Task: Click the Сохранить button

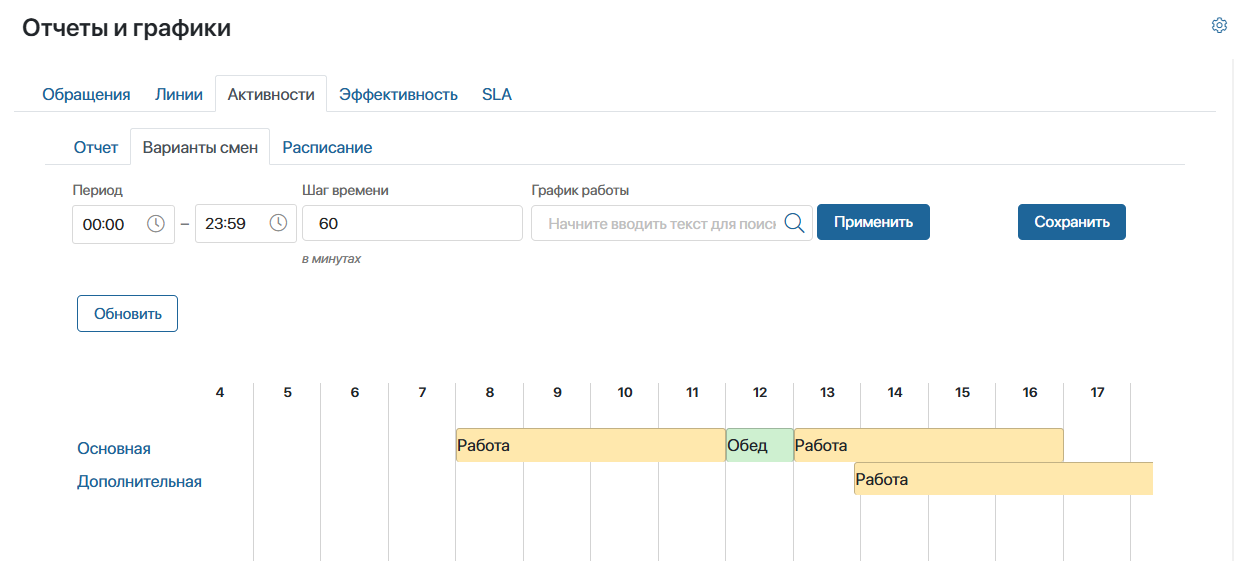Action: coord(1071,222)
